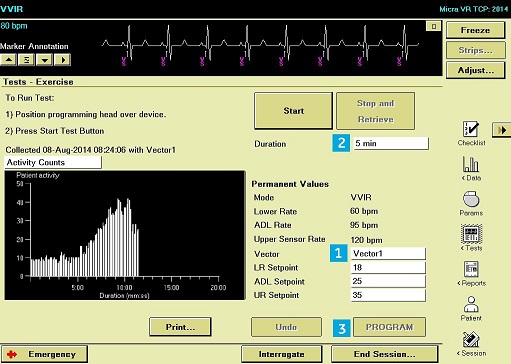The image size is (511, 364).
Task: Click the Interrogate button
Action: [x=282, y=354]
